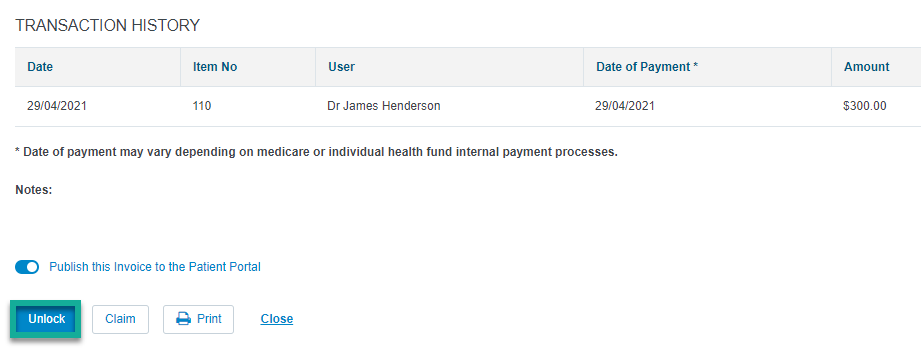Click the date of payment footnote text
This screenshot has width=921, height=362.
click(x=317, y=152)
